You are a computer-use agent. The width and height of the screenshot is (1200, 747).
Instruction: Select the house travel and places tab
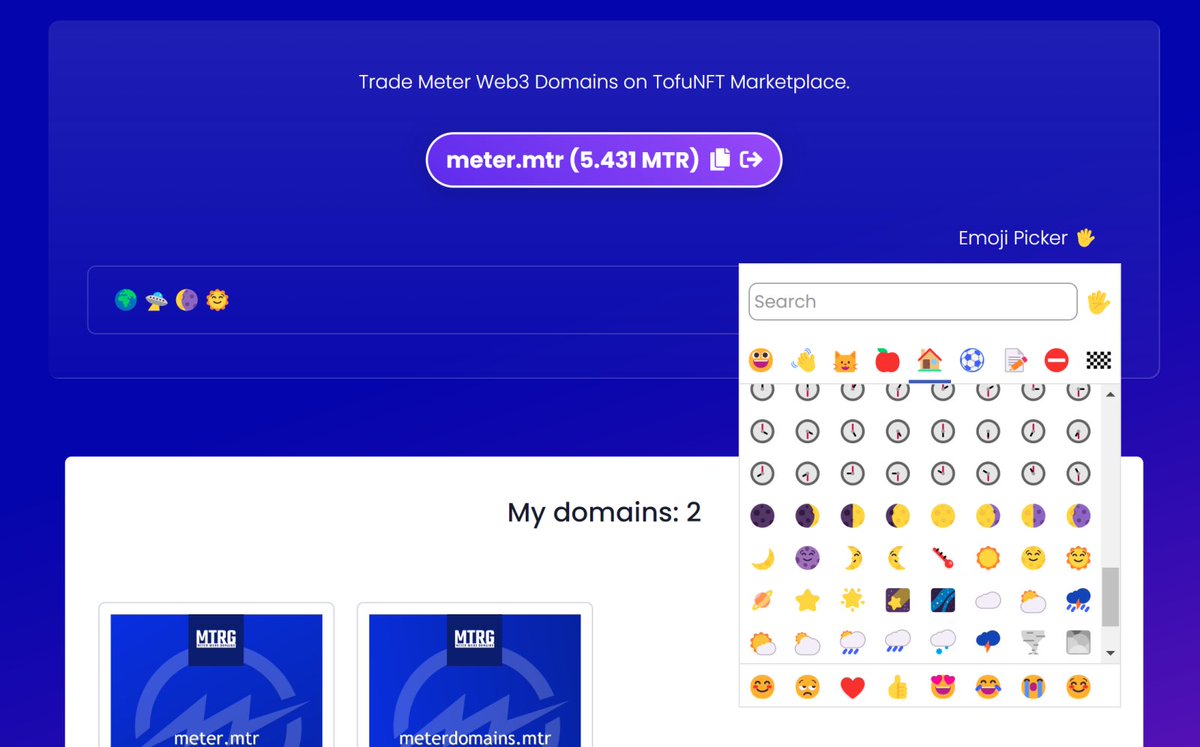[x=930, y=360]
